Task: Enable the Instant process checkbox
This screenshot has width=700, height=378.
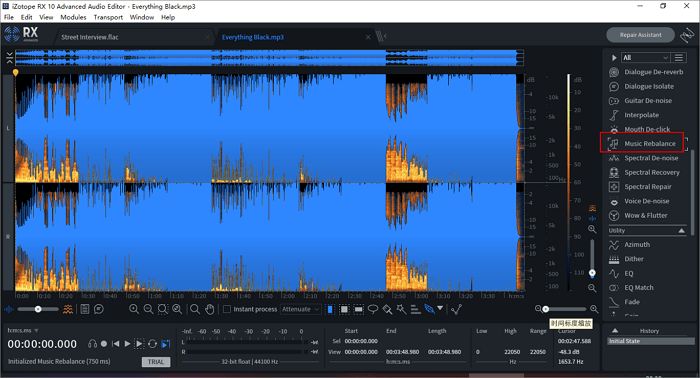Action: coord(227,309)
